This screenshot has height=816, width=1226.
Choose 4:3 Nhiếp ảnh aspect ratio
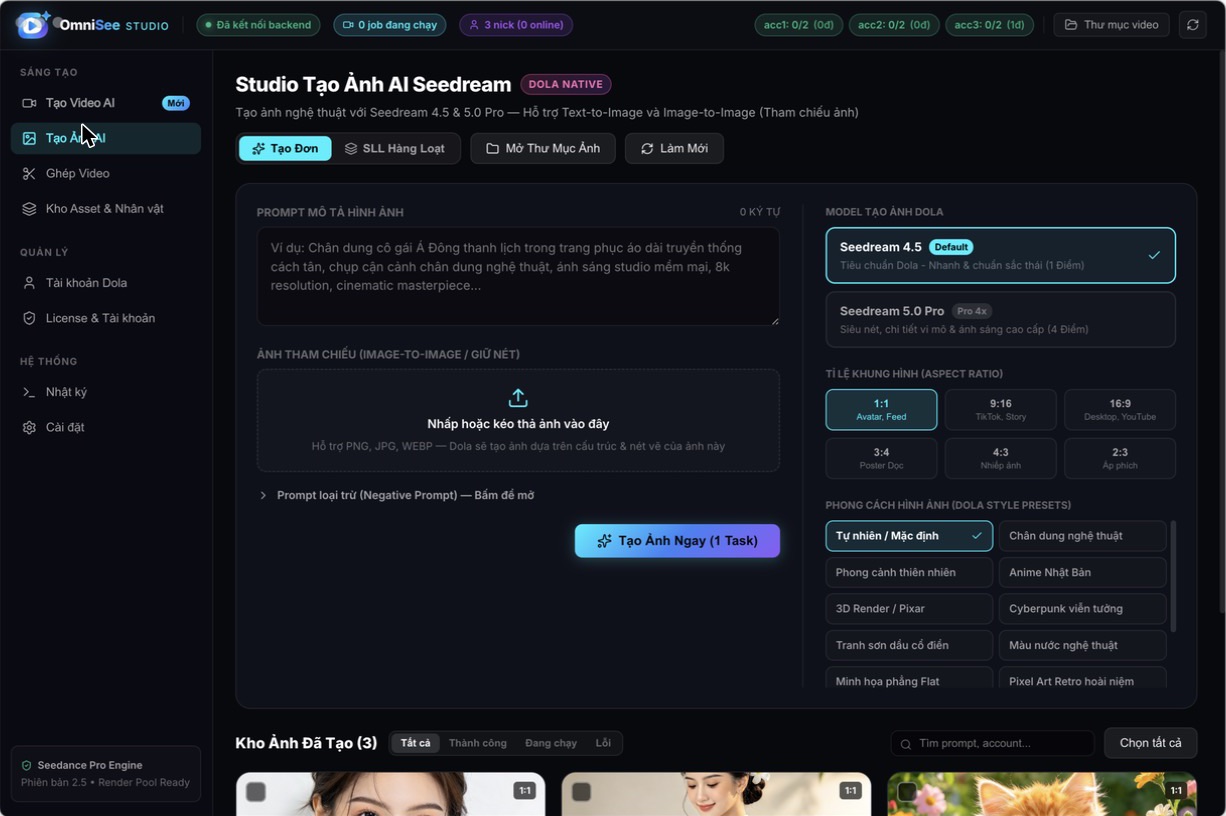coord(1000,458)
